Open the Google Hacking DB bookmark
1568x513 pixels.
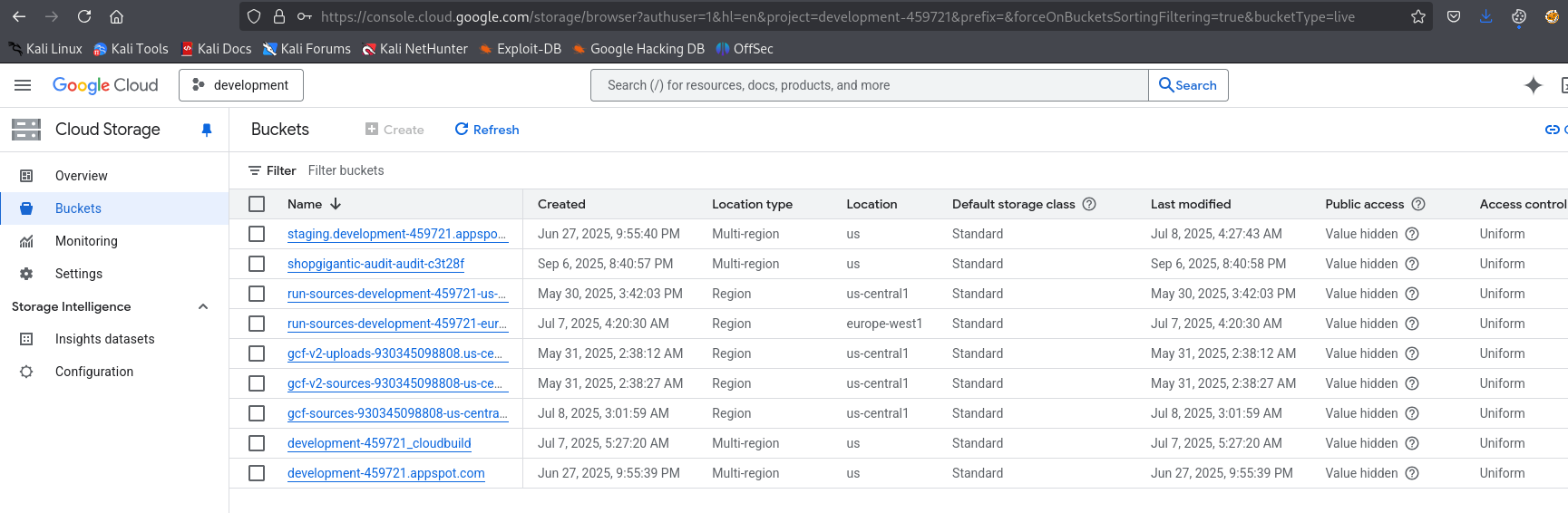[x=638, y=49]
